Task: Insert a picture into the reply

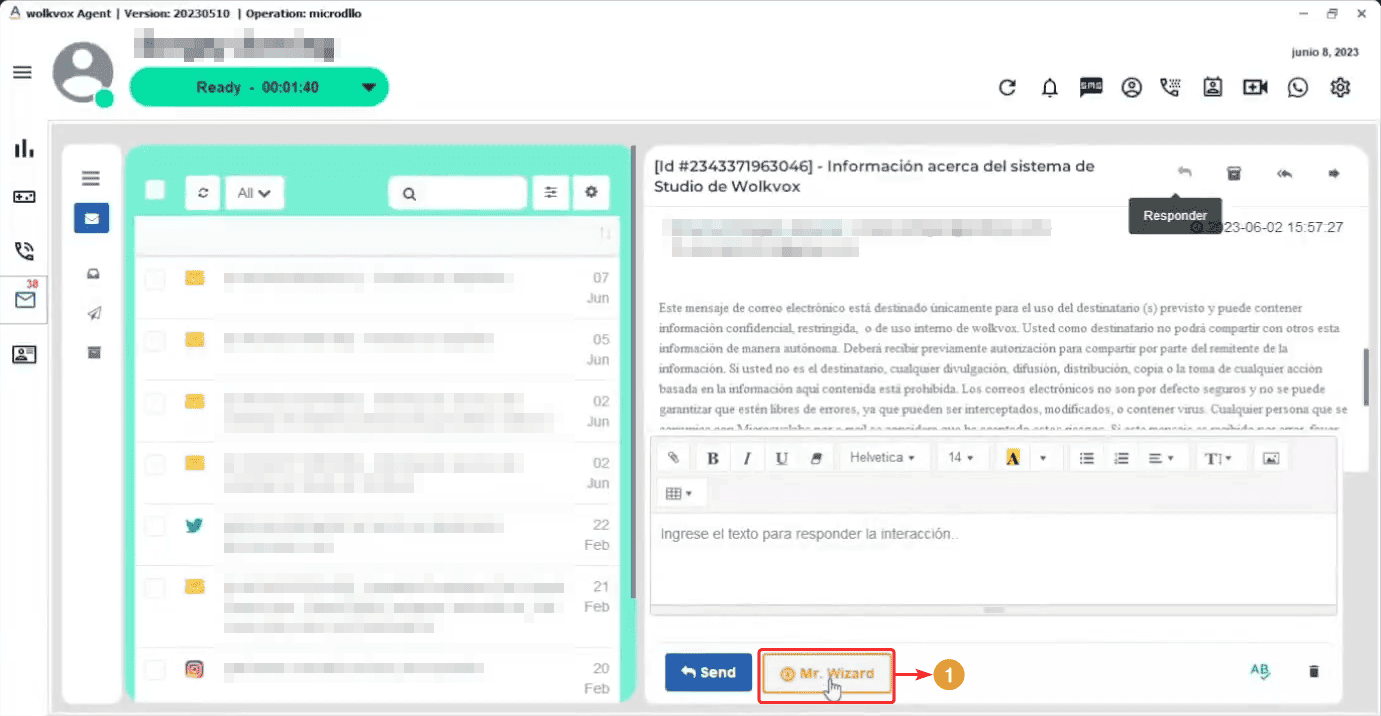Action: 1271,458
